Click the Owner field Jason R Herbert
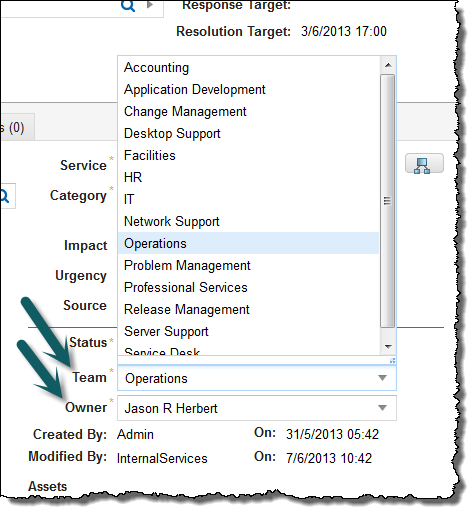 click(x=257, y=408)
